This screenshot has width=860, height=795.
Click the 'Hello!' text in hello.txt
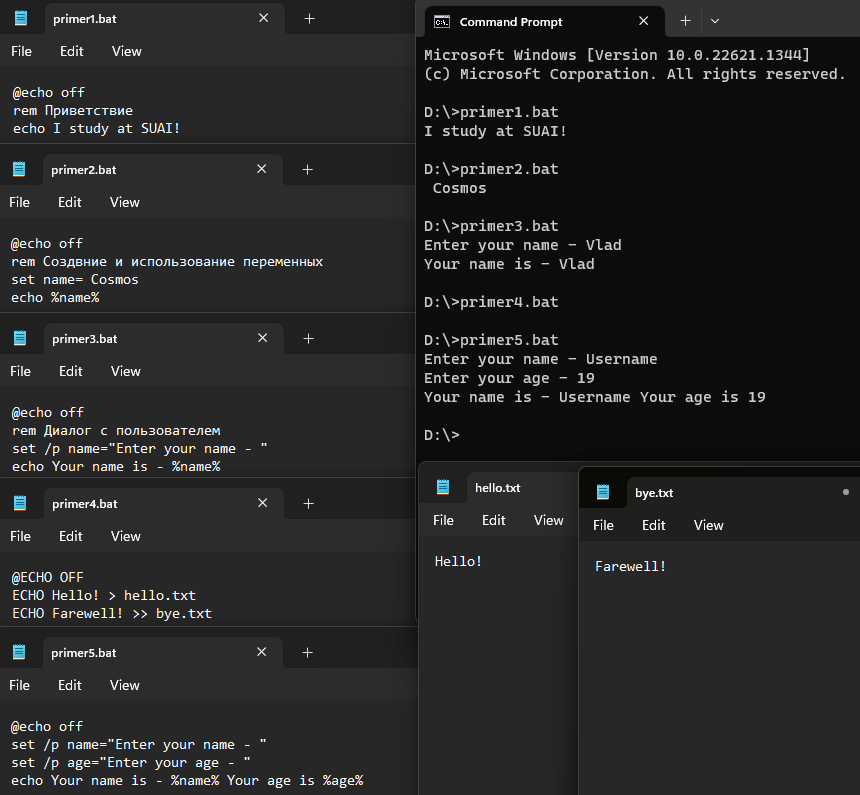[x=458, y=561]
